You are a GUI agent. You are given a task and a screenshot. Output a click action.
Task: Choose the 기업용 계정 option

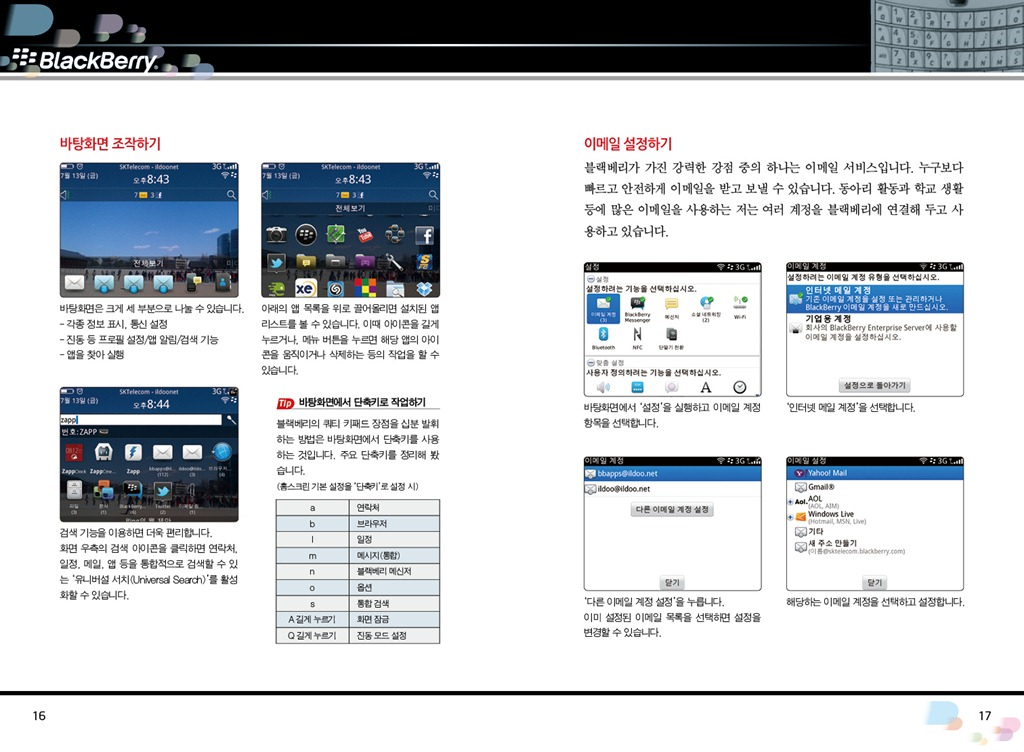[x=875, y=327]
